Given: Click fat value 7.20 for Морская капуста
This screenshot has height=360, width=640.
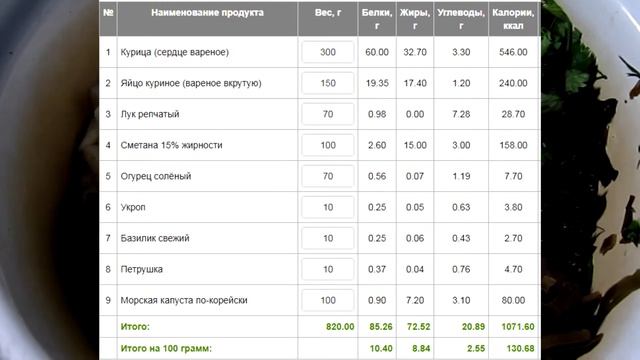Looking at the screenshot, I should coord(415,300).
